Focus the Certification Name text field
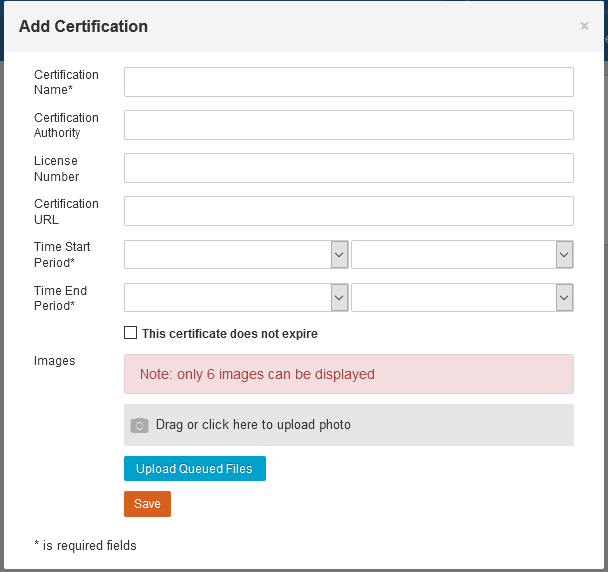This screenshot has height=572, width=608. coord(348,82)
